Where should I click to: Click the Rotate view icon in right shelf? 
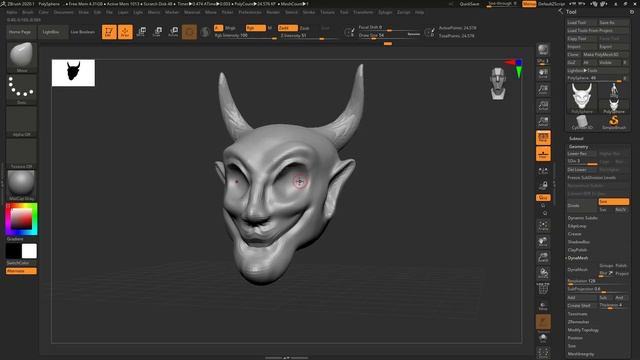[543, 273]
